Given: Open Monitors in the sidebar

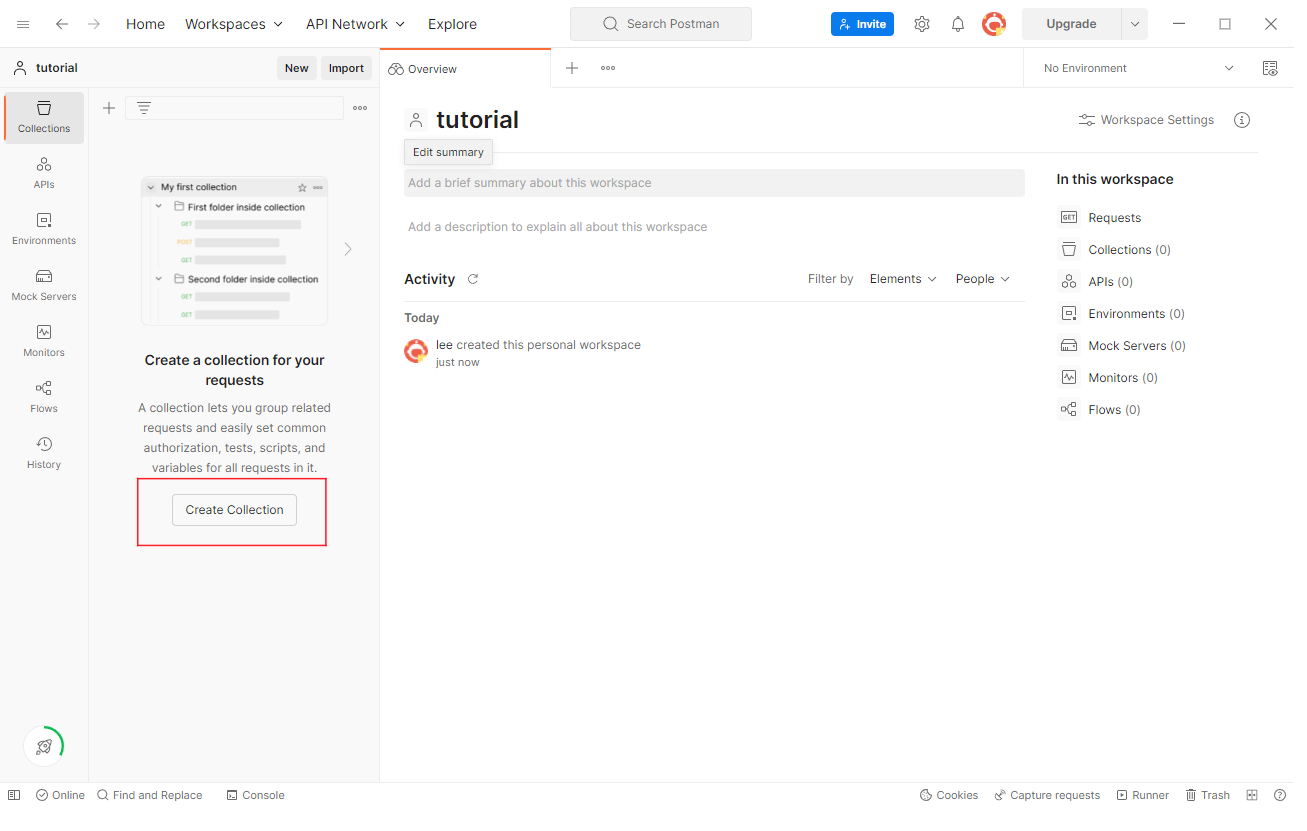Looking at the screenshot, I should pos(44,341).
